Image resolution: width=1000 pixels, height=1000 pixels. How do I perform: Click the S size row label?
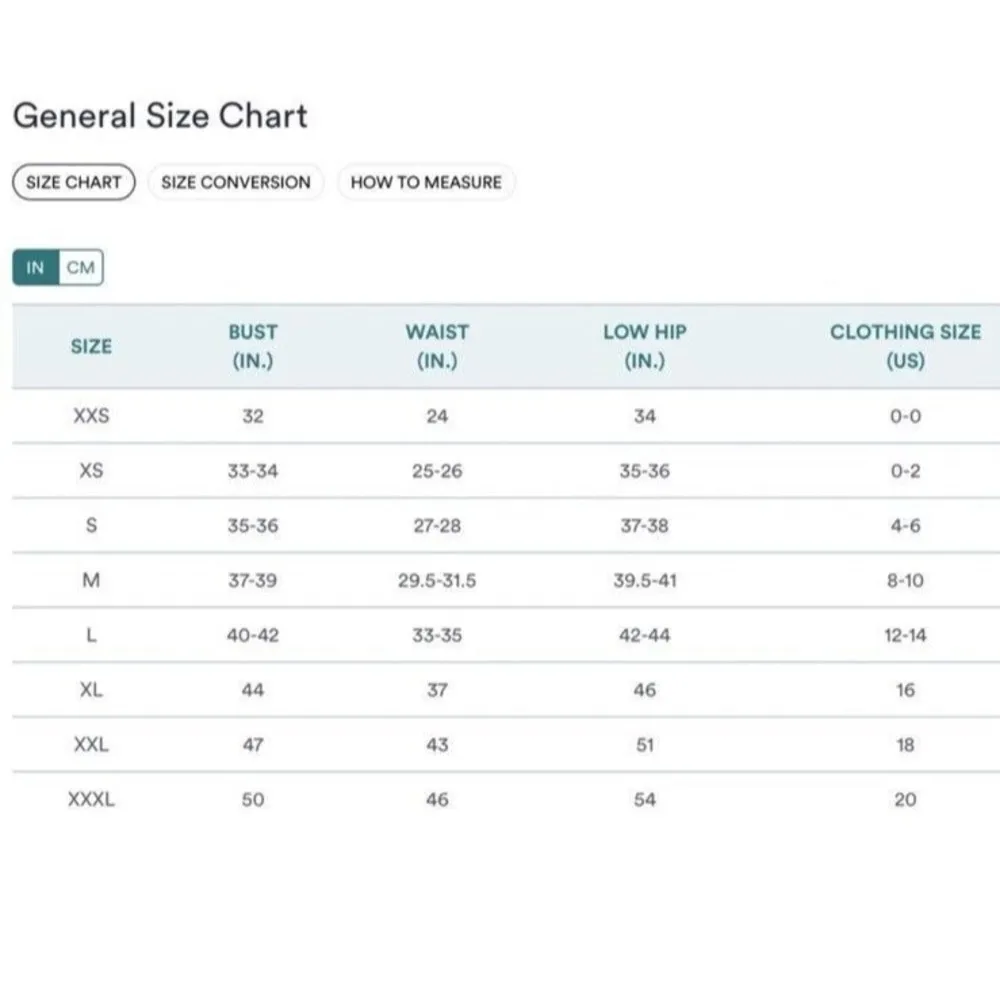coord(91,525)
